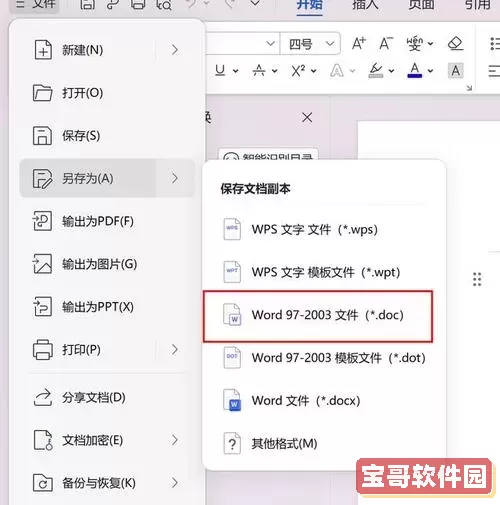The image size is (500, 505).
Task: Click the question mark icon beside 其他格式
Action: tap(232, 443)
